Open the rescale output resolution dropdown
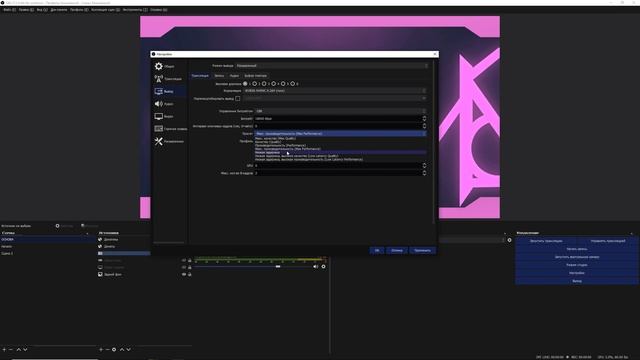The width and height of the screenshot is (640, 360). [x=335, y=98]
